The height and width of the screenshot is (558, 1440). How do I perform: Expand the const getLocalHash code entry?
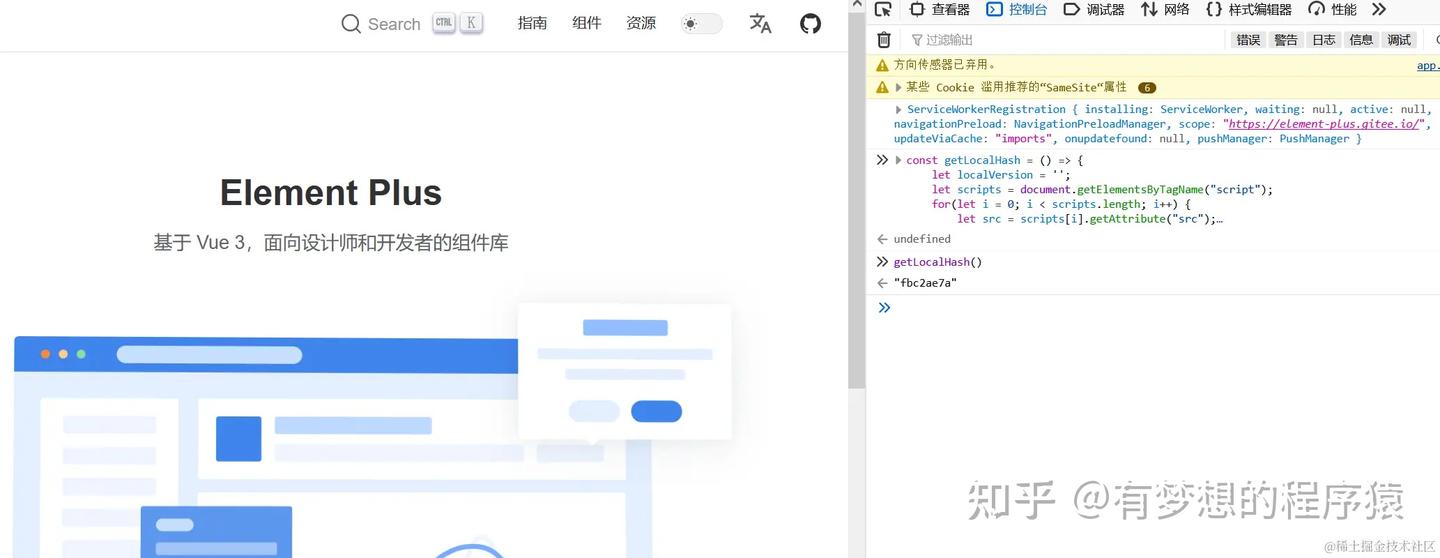coord(898,160)
